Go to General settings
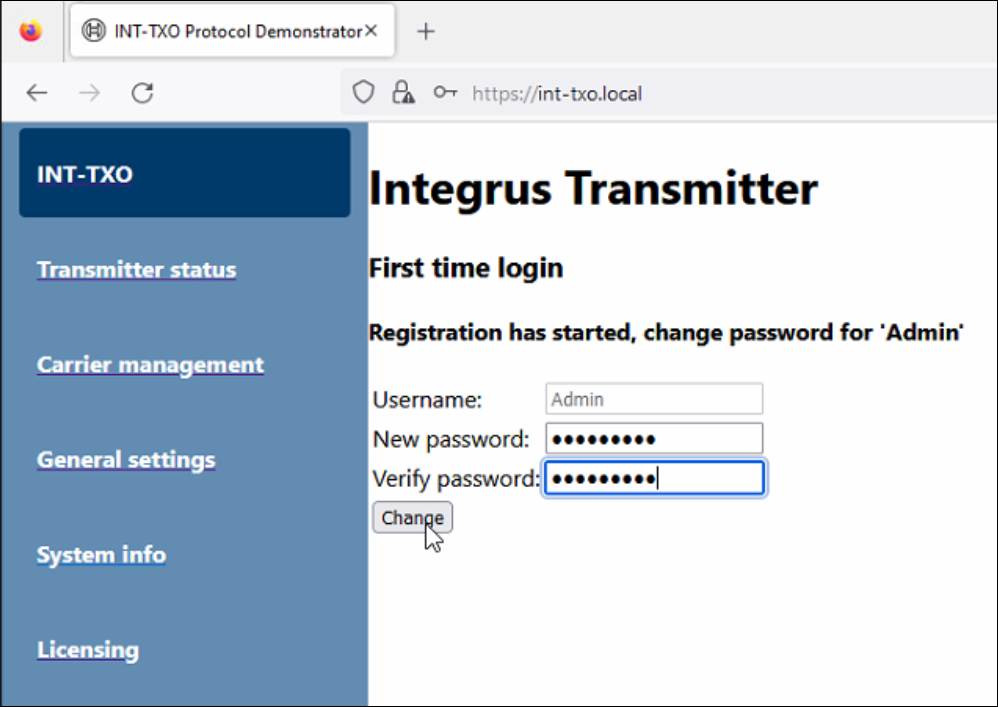This screenshot has height=707, width=998. pos(126,459)
